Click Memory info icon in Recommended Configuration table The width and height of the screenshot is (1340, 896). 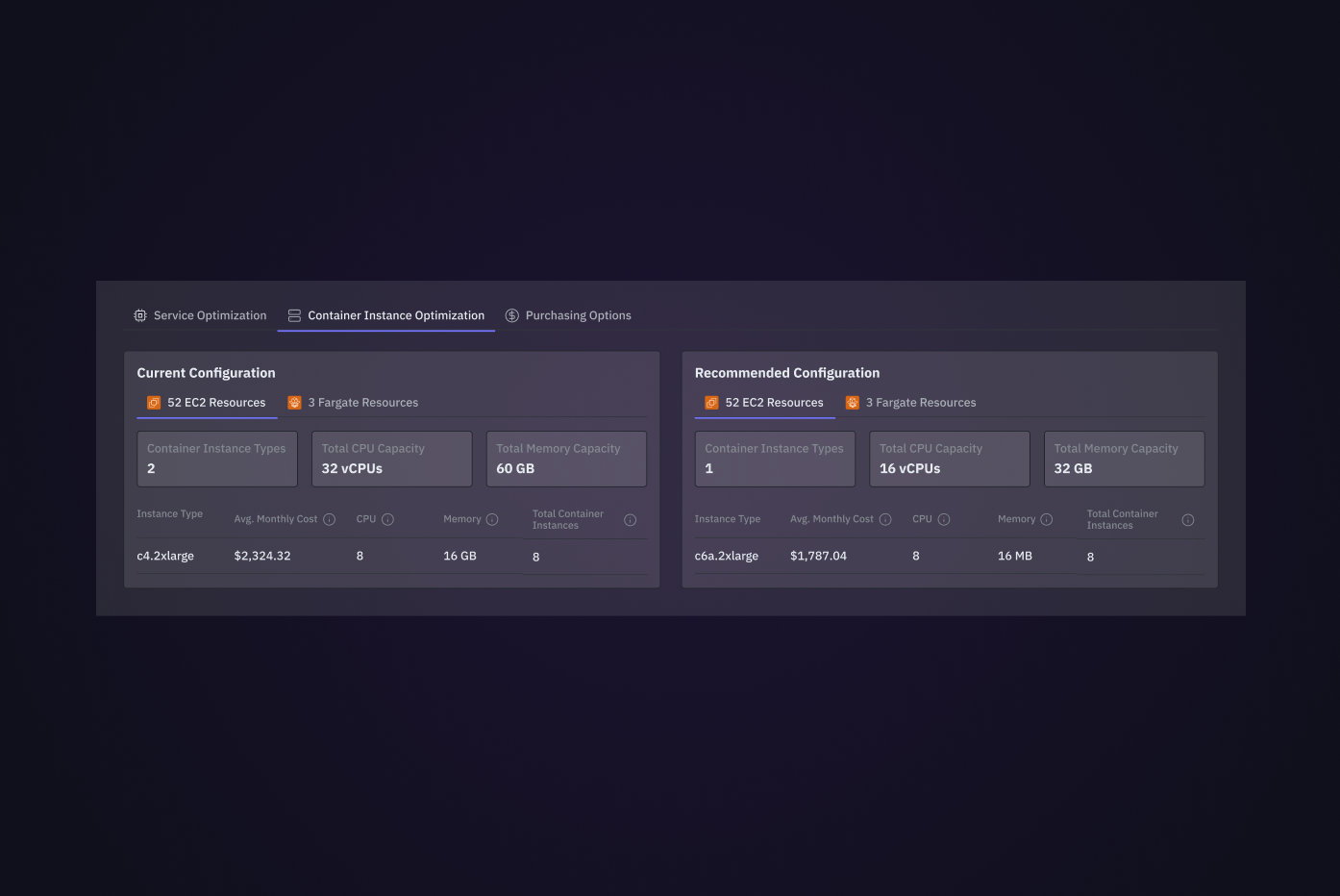[x=1047, y=519]
